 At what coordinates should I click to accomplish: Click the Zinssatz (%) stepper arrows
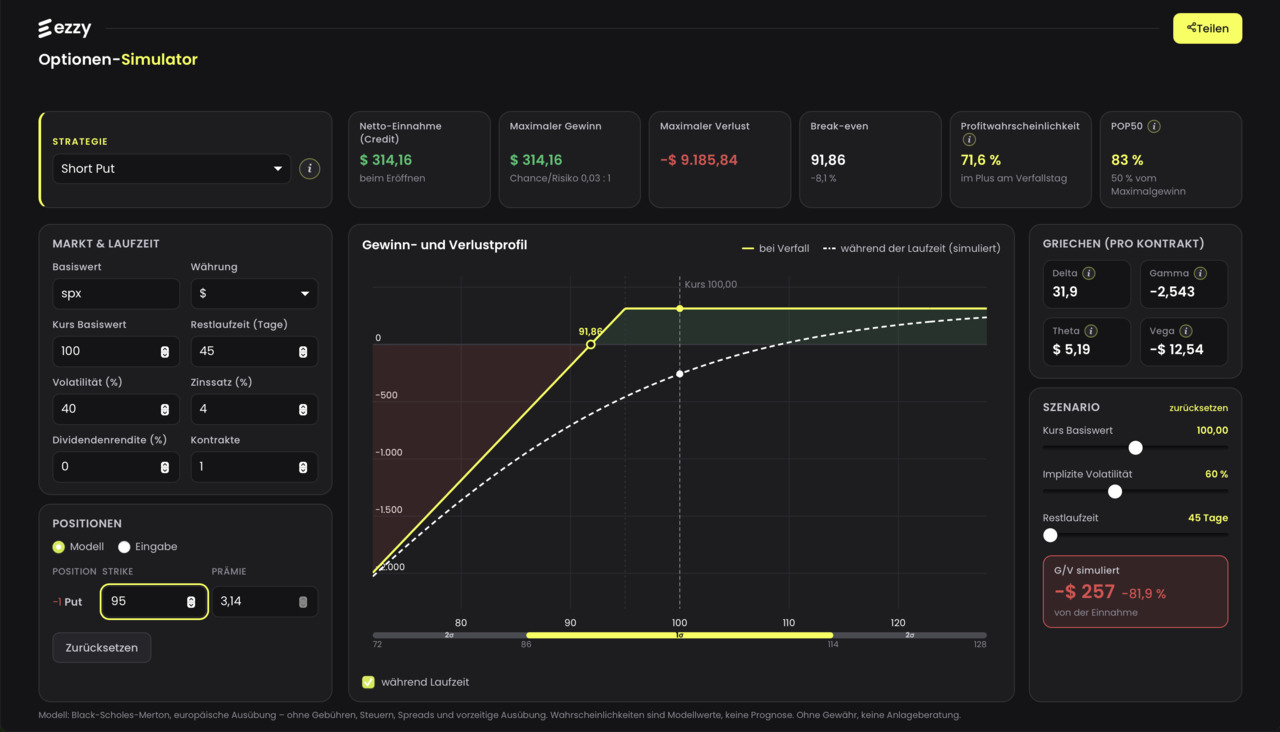pos(303,409)
